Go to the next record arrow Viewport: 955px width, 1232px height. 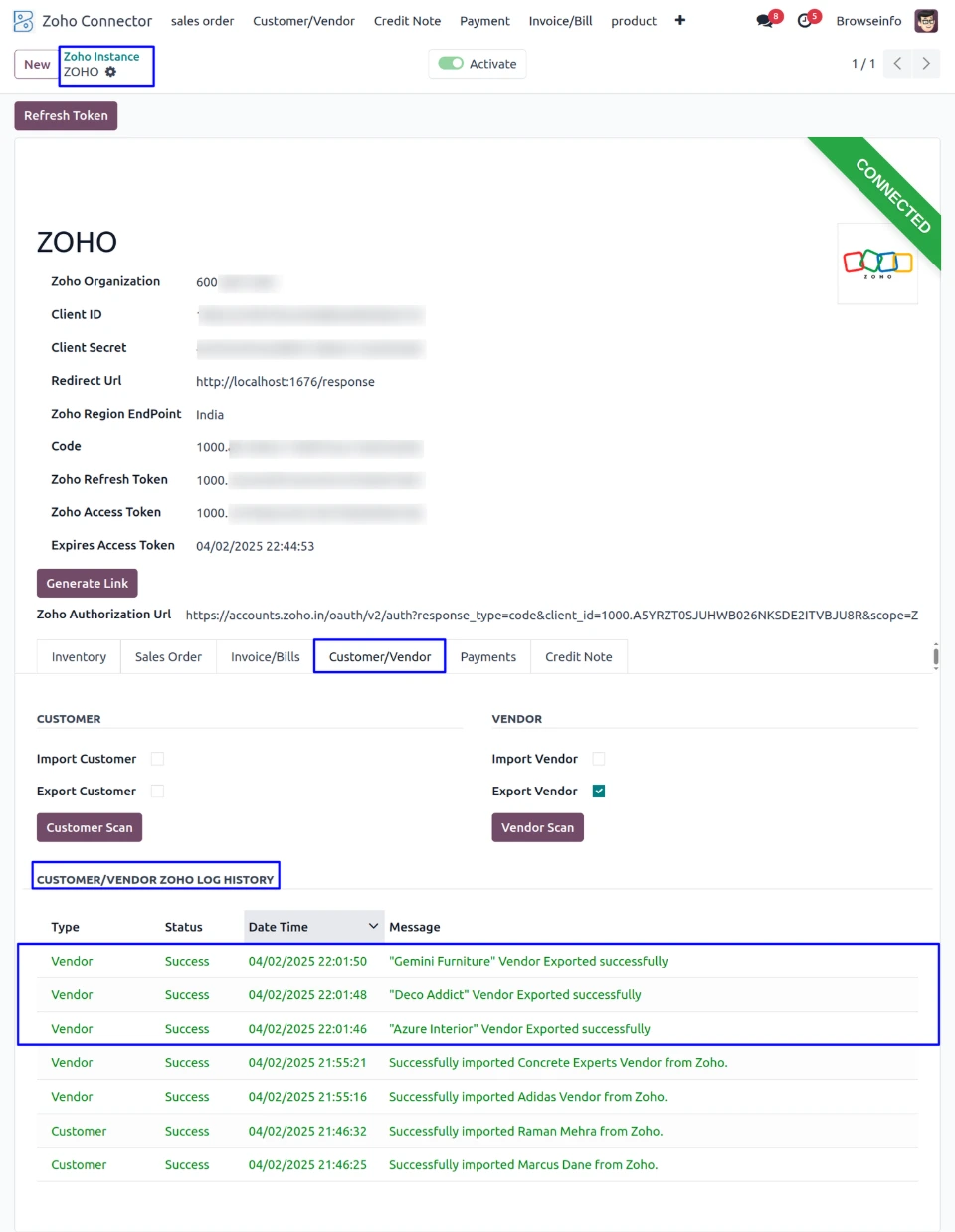point(926,64)
